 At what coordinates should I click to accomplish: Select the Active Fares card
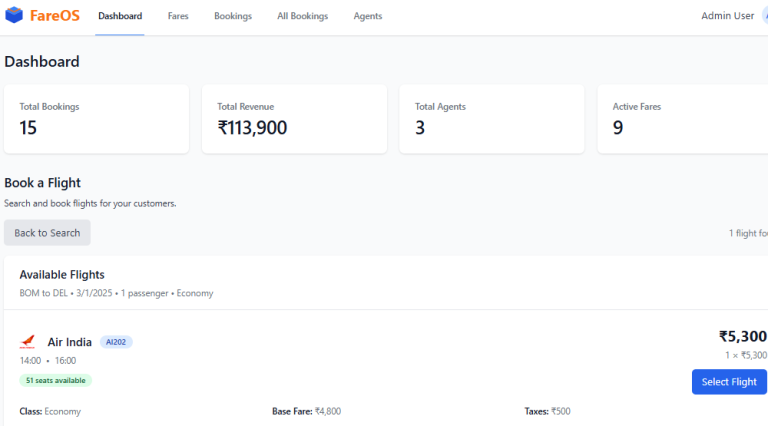[683, 119]
